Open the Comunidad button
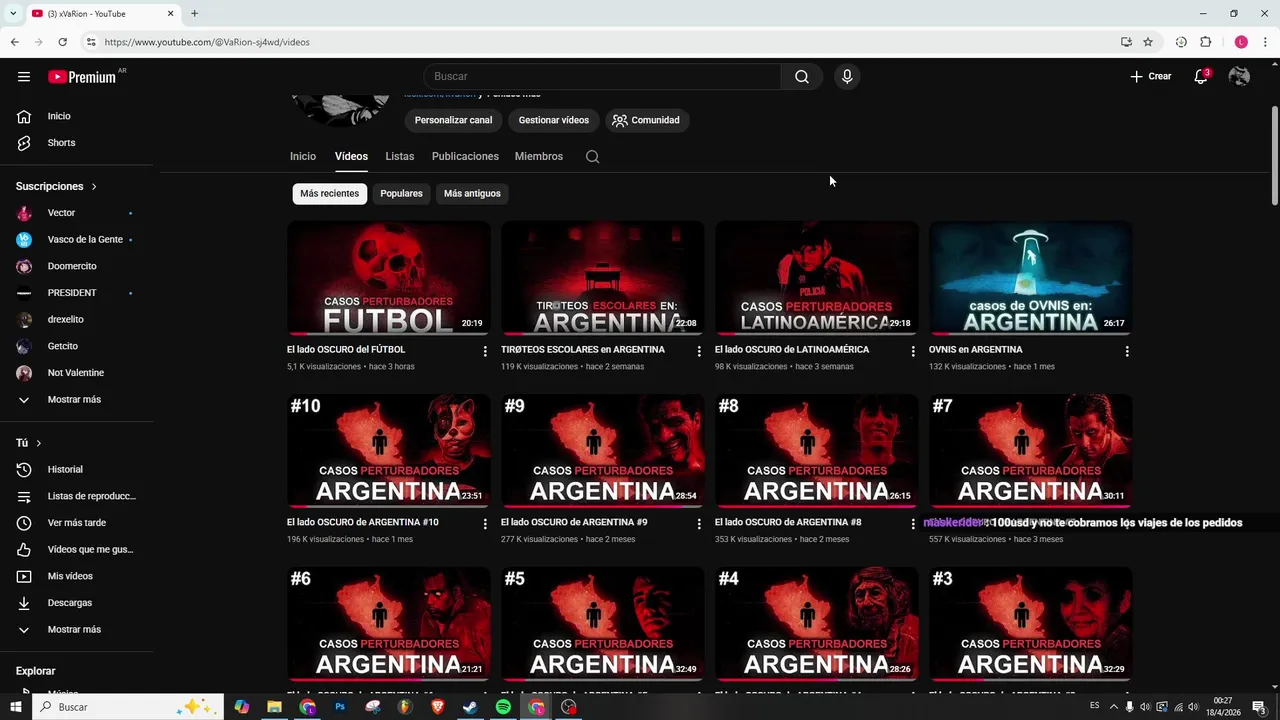The image size is (1280, 720). pos(646,120)
